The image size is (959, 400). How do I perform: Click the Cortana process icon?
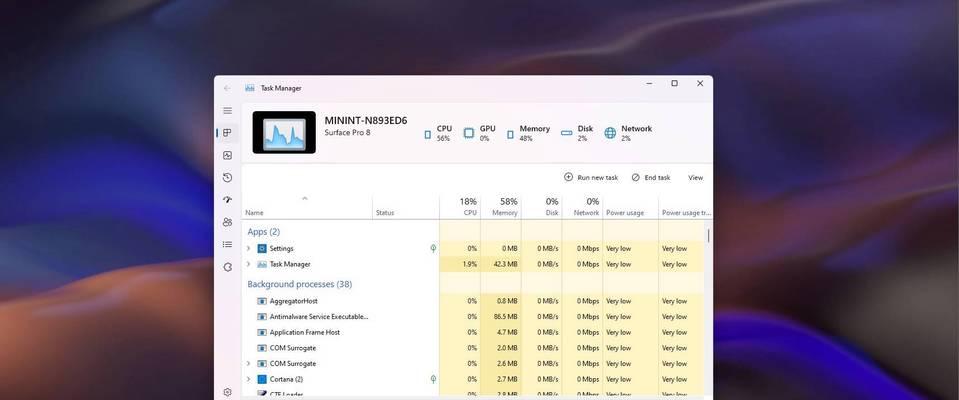(x=262, y=379)
